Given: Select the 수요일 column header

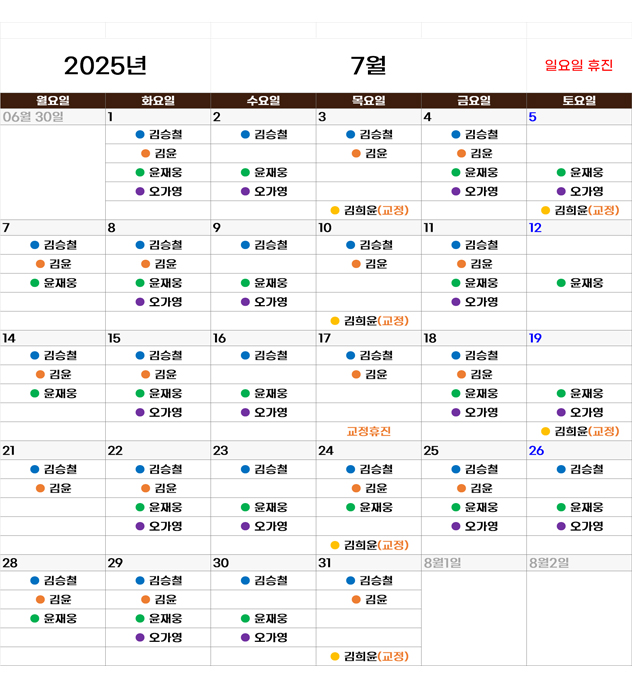Looking at the screenshot, I should (263, 101).
